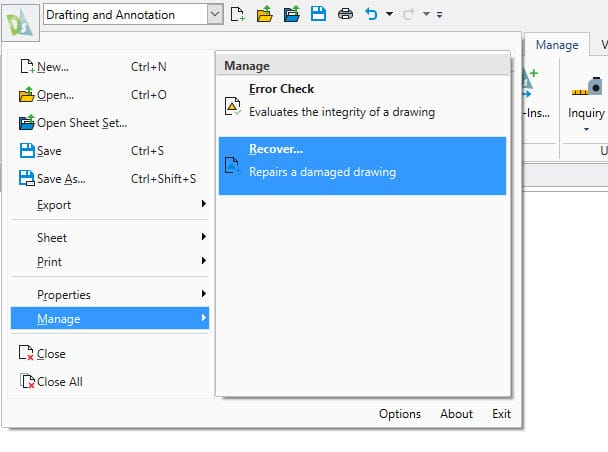Click the Exit button at menu bottom

pyautogui.click(x=501, y=414)
